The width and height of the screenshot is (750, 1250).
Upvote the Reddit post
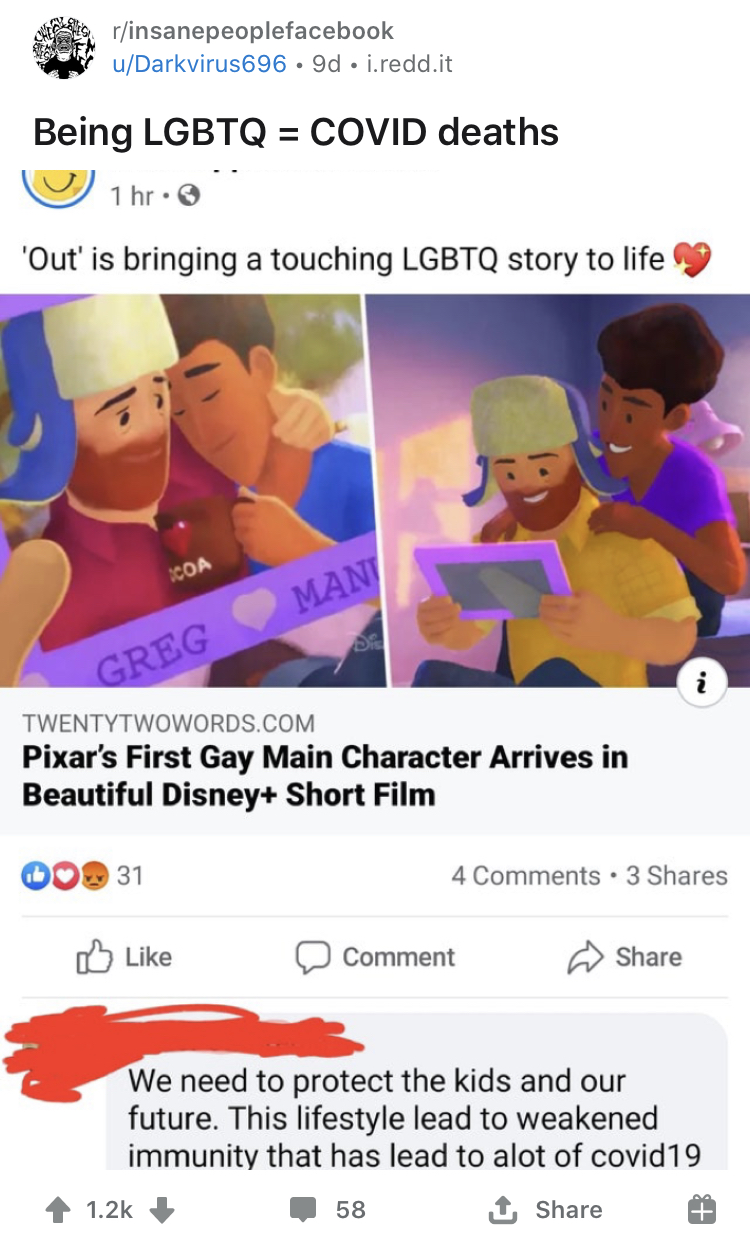coord(58,1210)
